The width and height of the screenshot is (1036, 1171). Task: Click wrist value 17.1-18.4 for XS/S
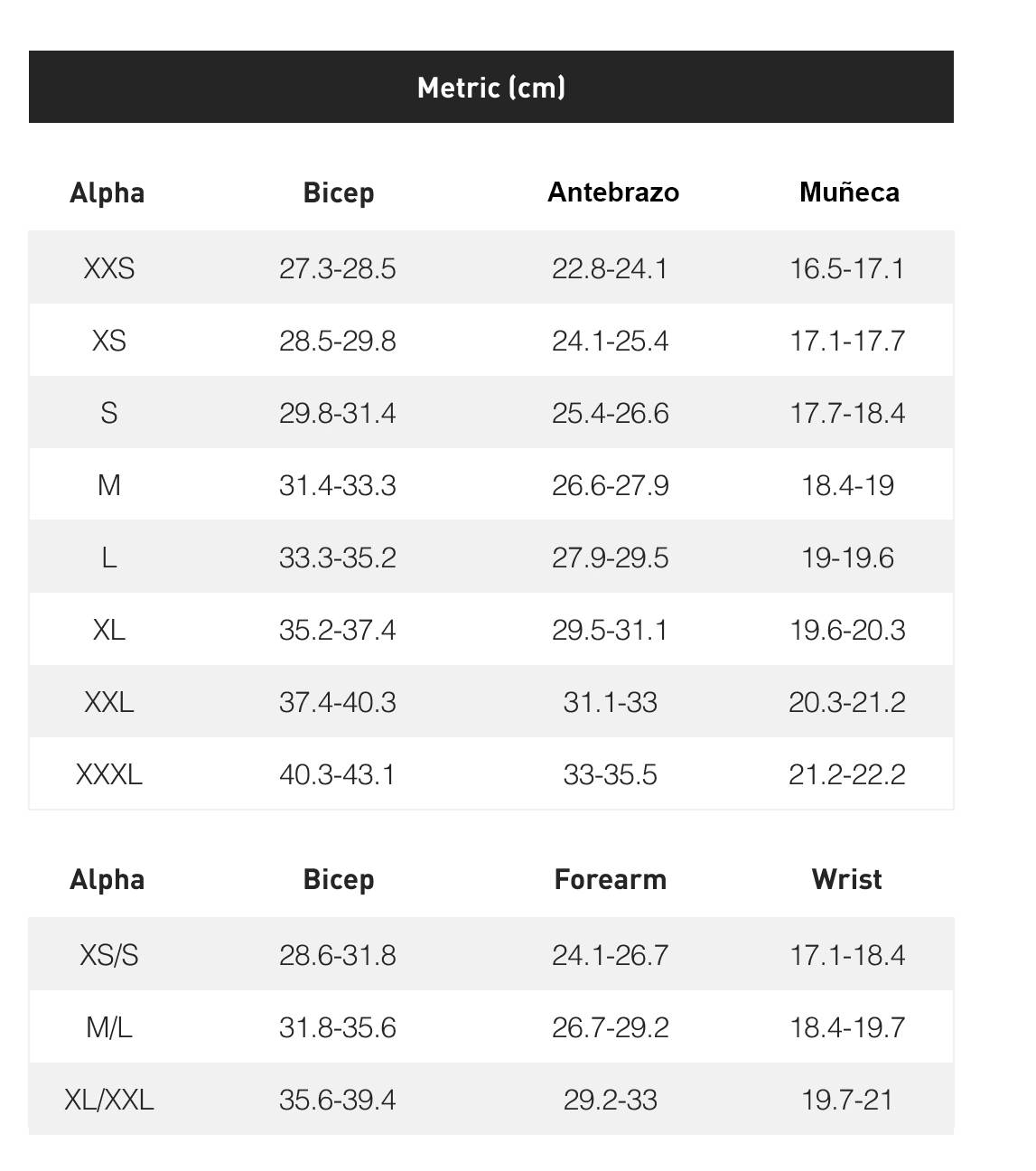click(847, 955)
